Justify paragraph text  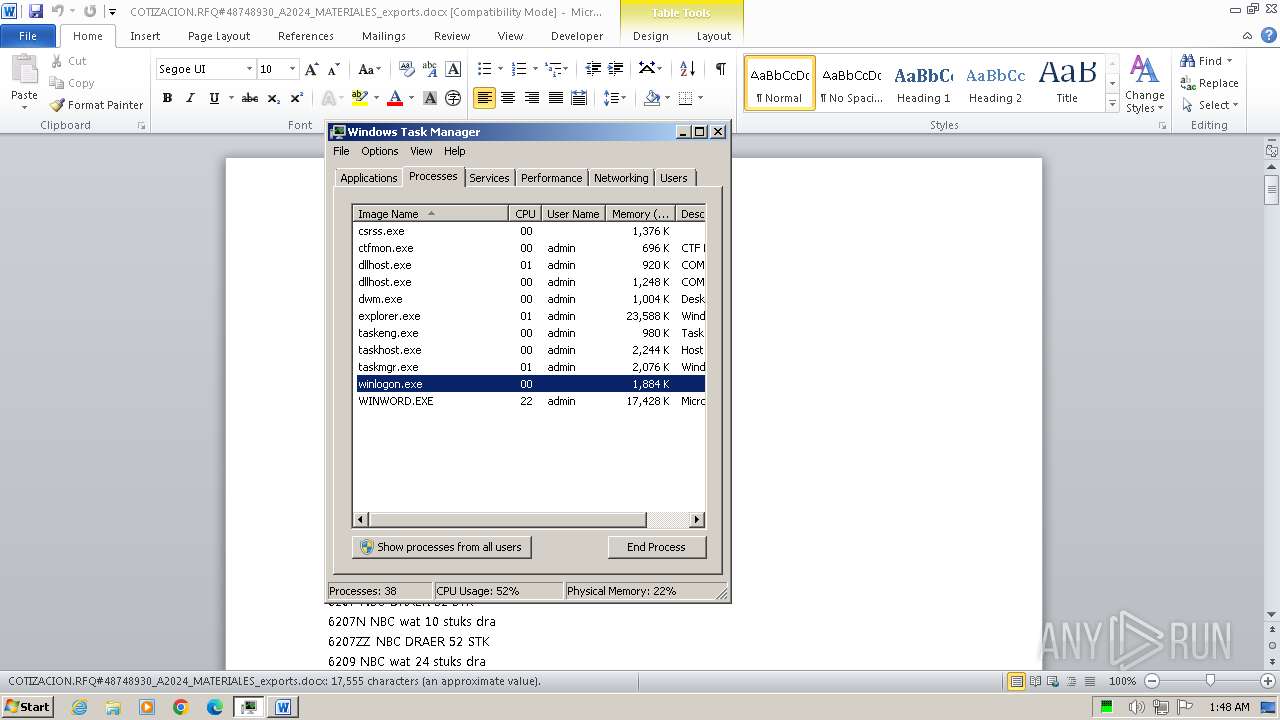click(555, 98)
